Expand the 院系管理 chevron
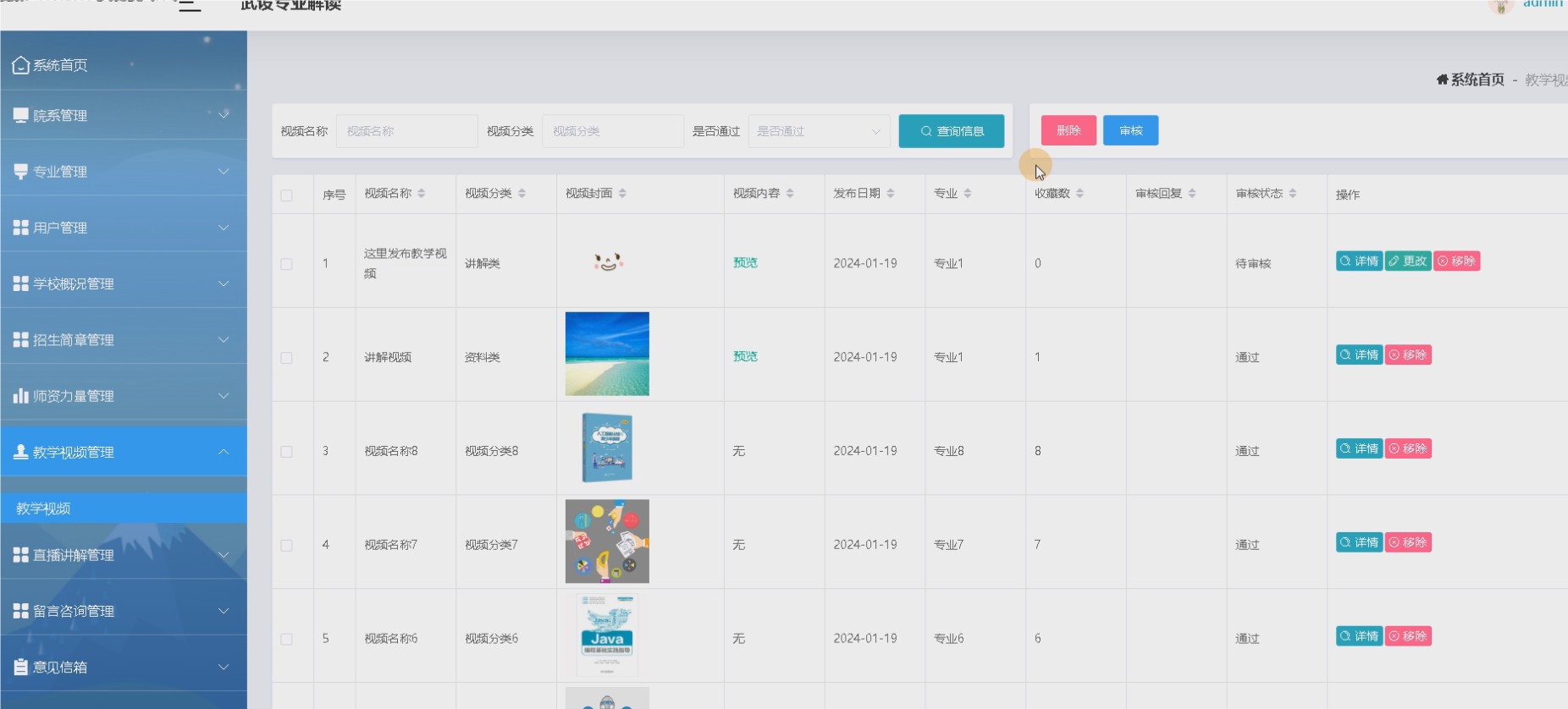The width and height of the screenshot is (1568, 709). coord(224,114)
